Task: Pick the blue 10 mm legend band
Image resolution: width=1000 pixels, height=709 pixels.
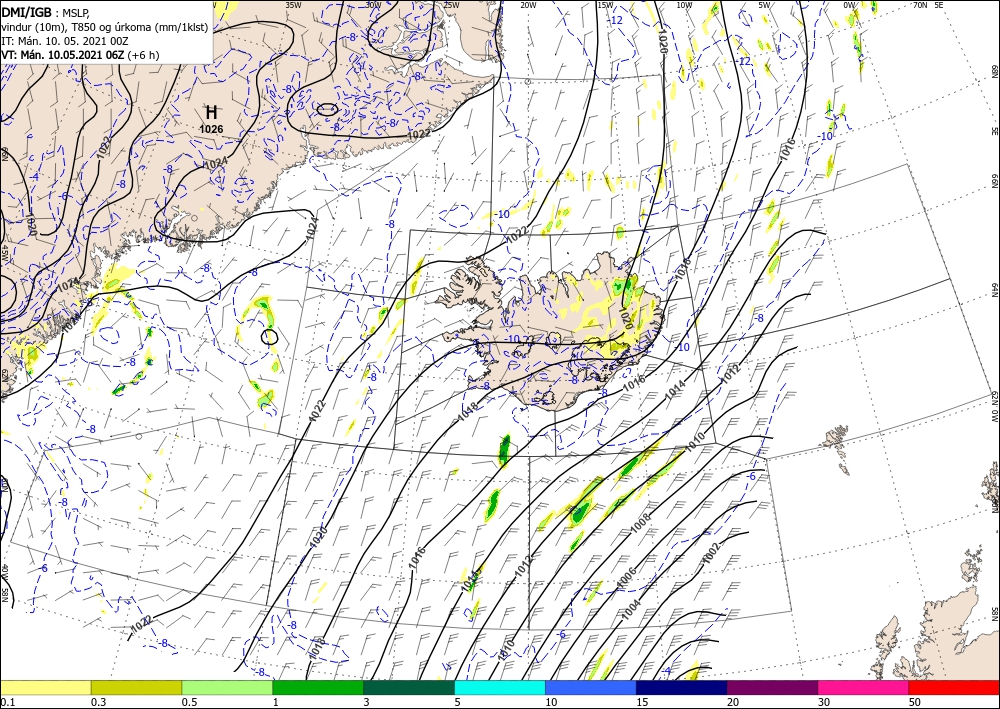Action: point(591,687)
